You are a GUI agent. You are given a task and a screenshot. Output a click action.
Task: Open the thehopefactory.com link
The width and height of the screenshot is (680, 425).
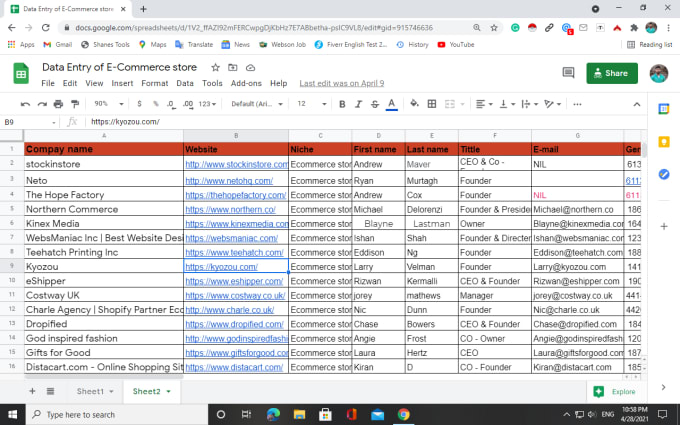(x=236, y=195)
